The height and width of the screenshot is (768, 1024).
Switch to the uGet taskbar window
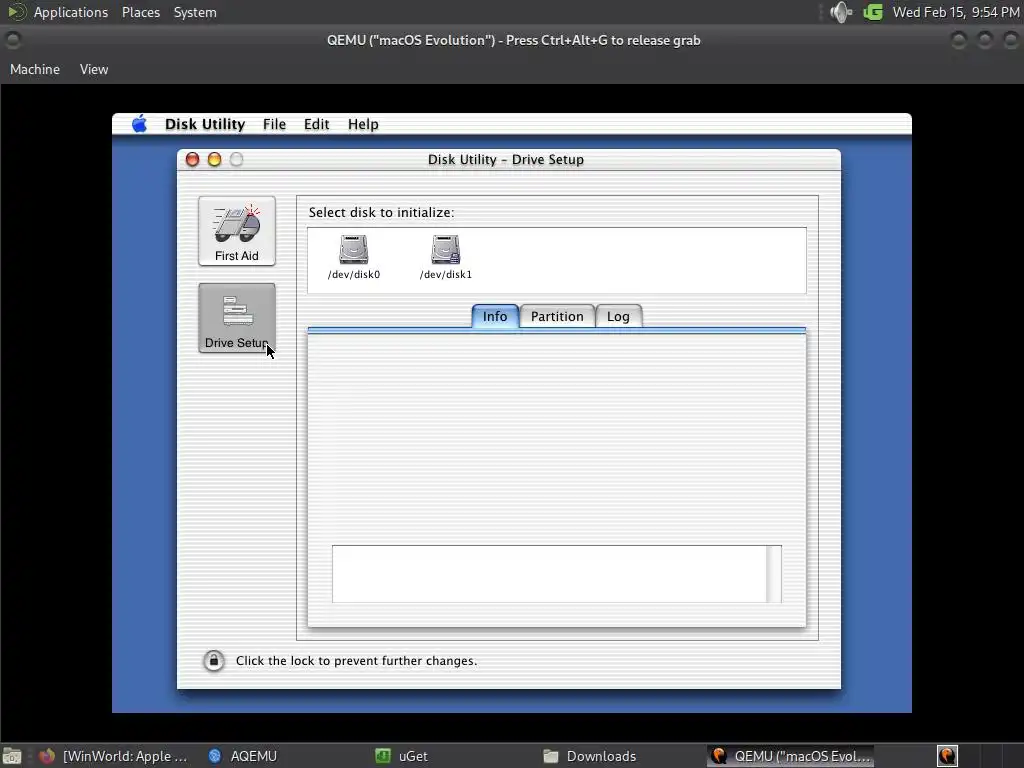(402, 756)
